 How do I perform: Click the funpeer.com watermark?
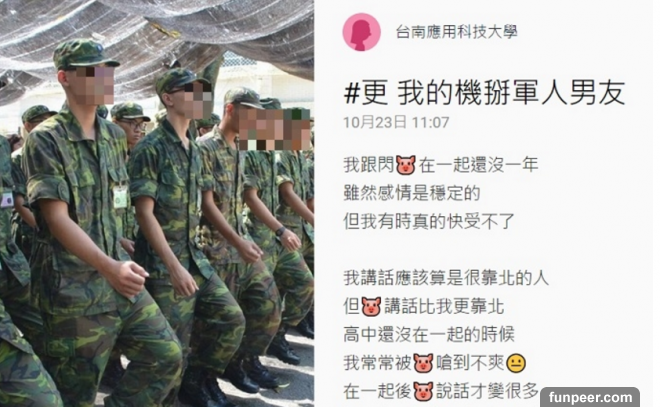point(590,397)
